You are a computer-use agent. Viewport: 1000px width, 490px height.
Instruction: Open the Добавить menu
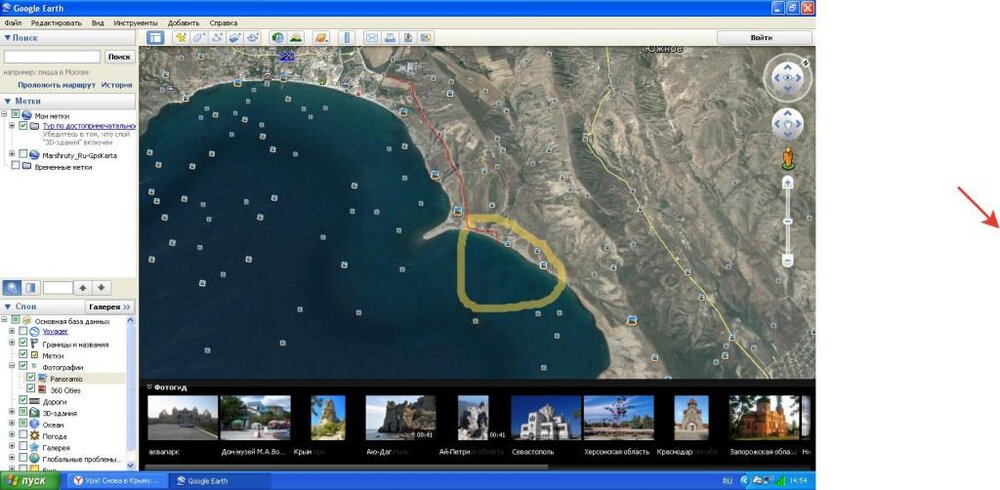(x=184, y=23)
